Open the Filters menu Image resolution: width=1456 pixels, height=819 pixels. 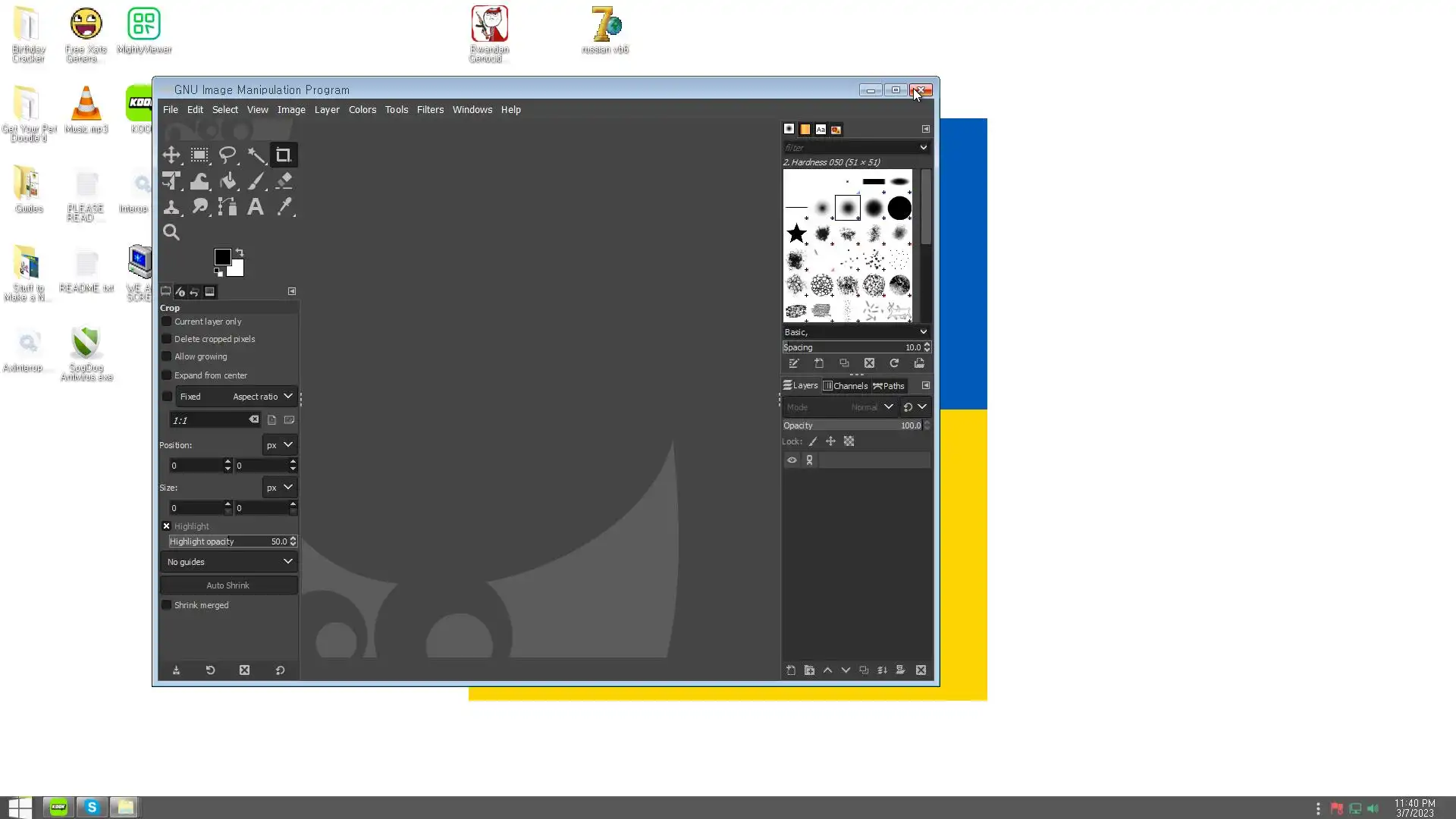[430, 110]
